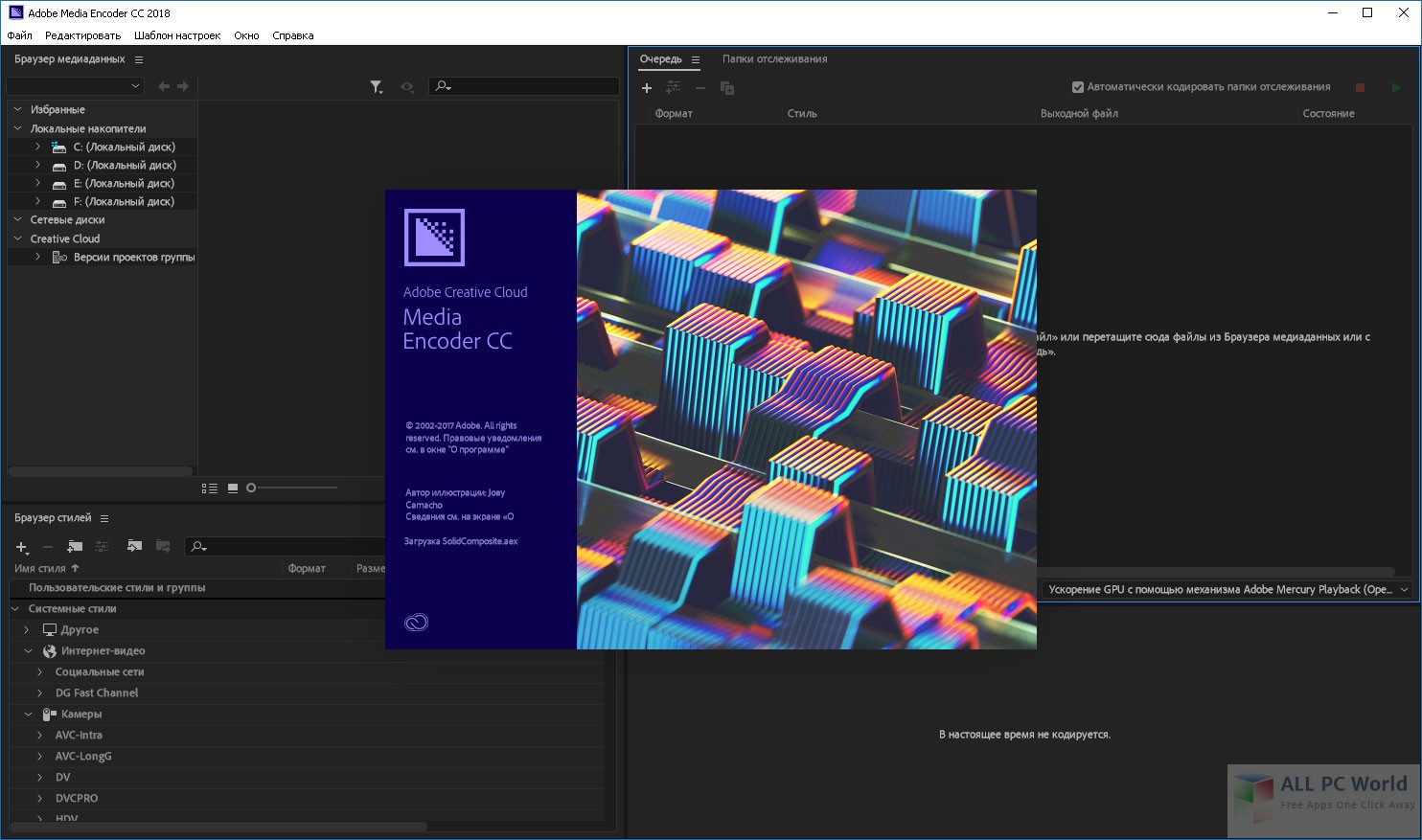
Task: Expand the Другое preset group
Action: pos(27,630)
